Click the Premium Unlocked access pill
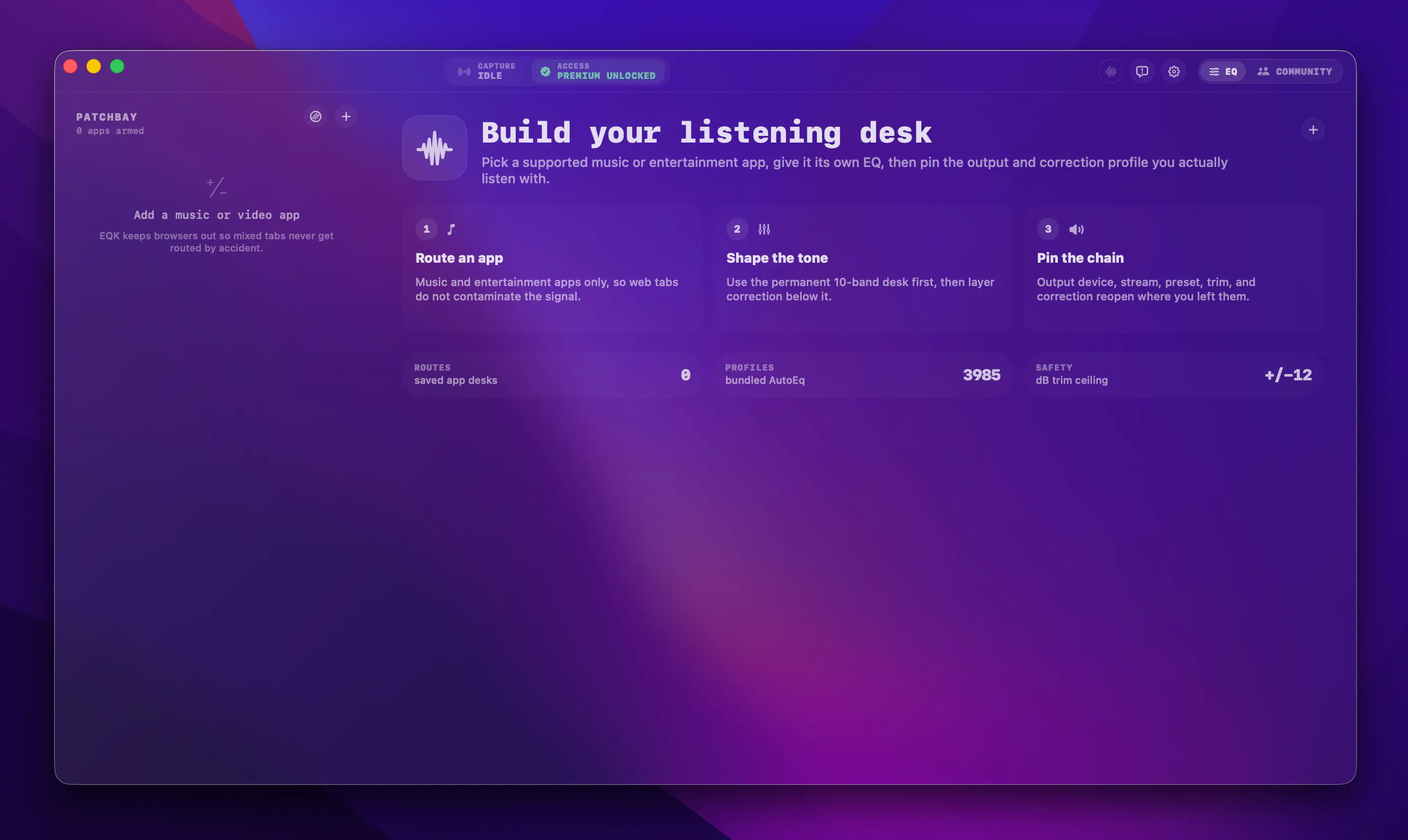This screenshot has height=840, width=1408. point(598,71)
